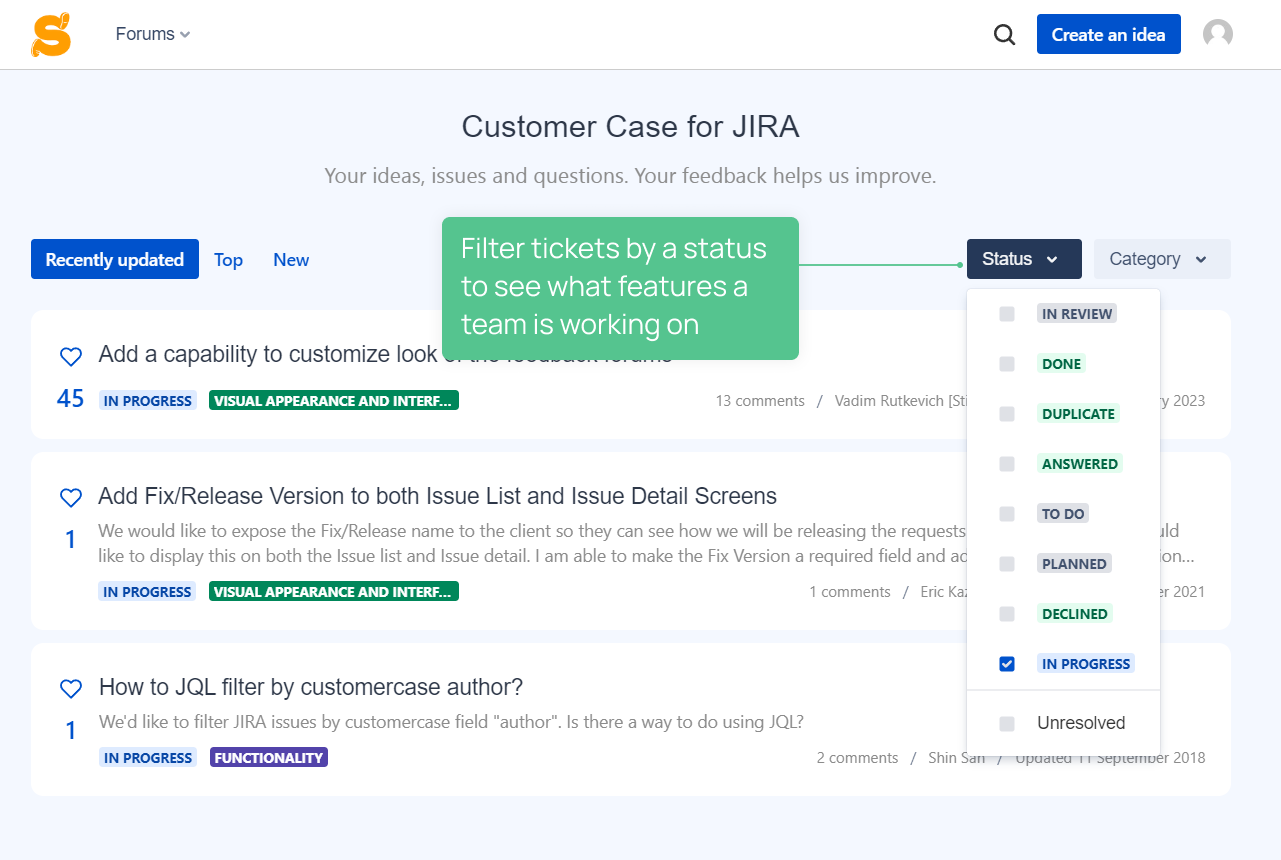The width and height of the screenshot is (1281, 860).
Task: Click the Create an idea button
Action: tap(1108, 34)
